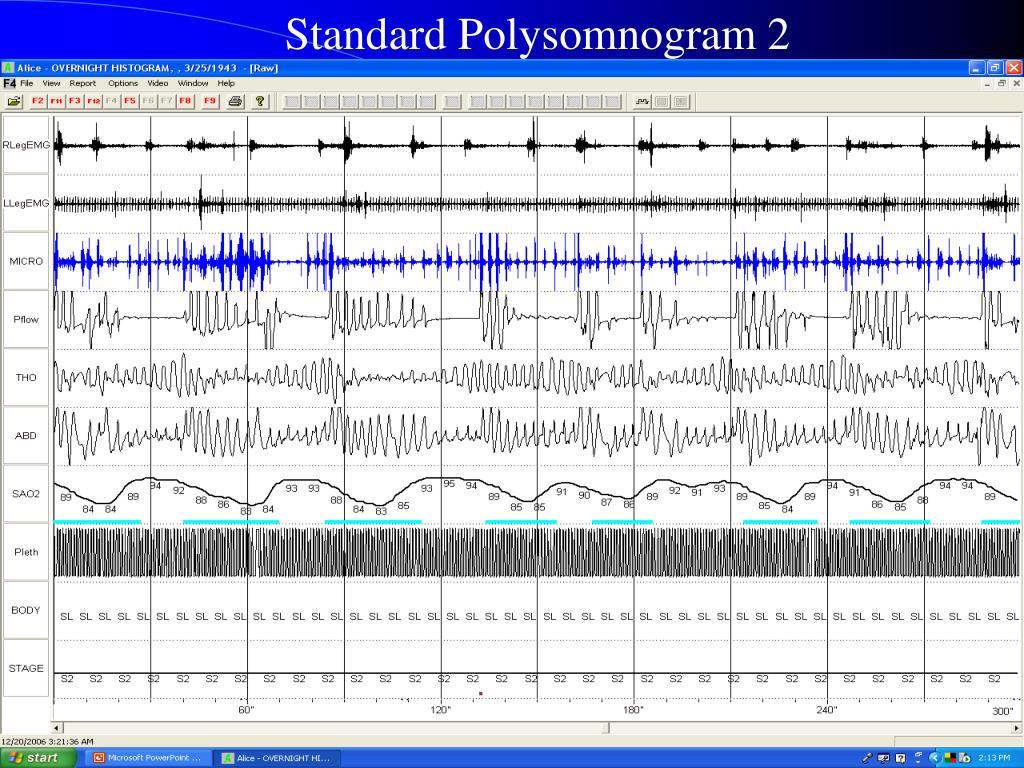The image size is (1024, 768).
Task: Click the waveform signal toolbar icon
Action: [x=642, y=101]
